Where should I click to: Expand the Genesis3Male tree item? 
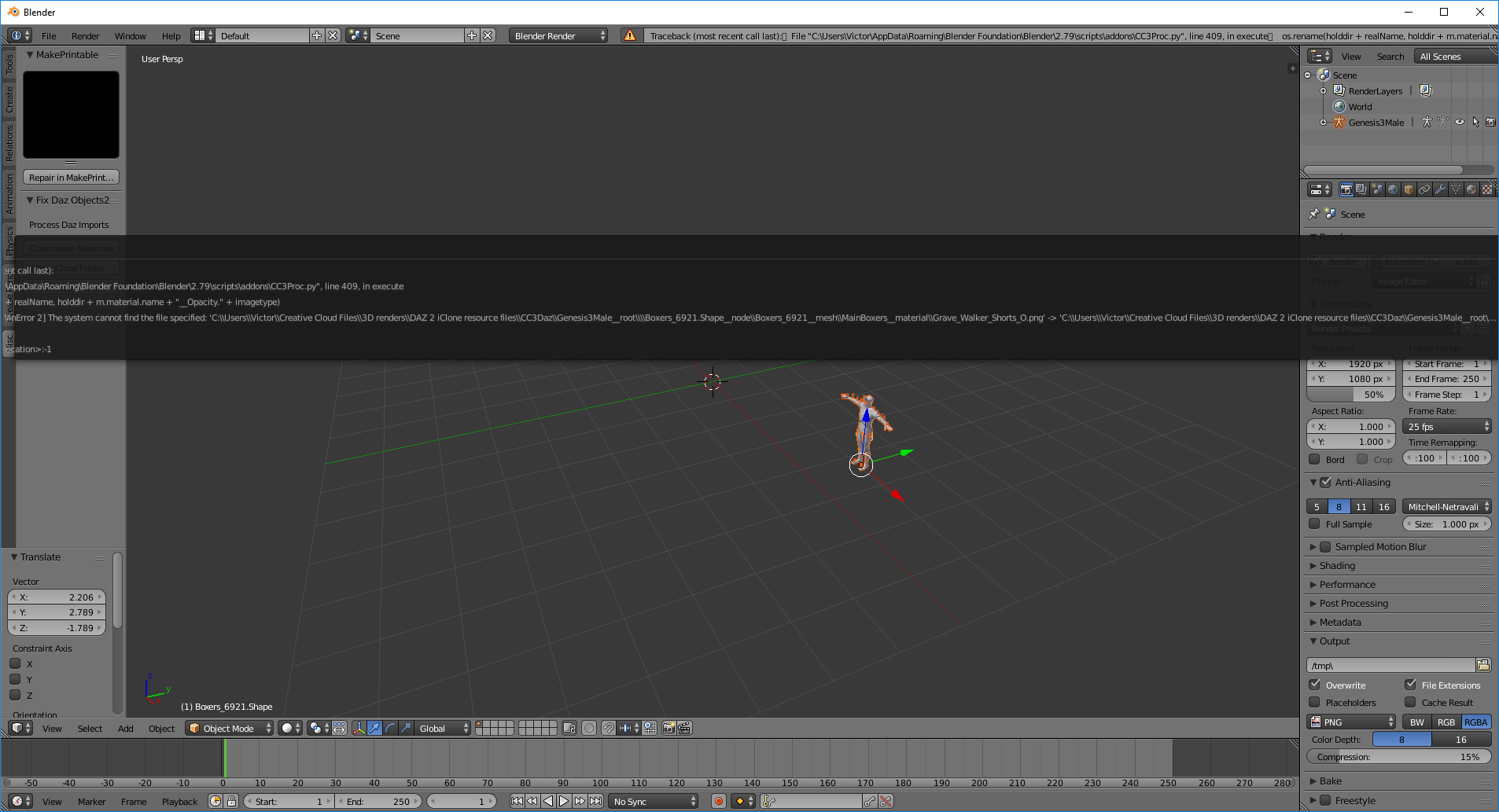(1324, 122)
